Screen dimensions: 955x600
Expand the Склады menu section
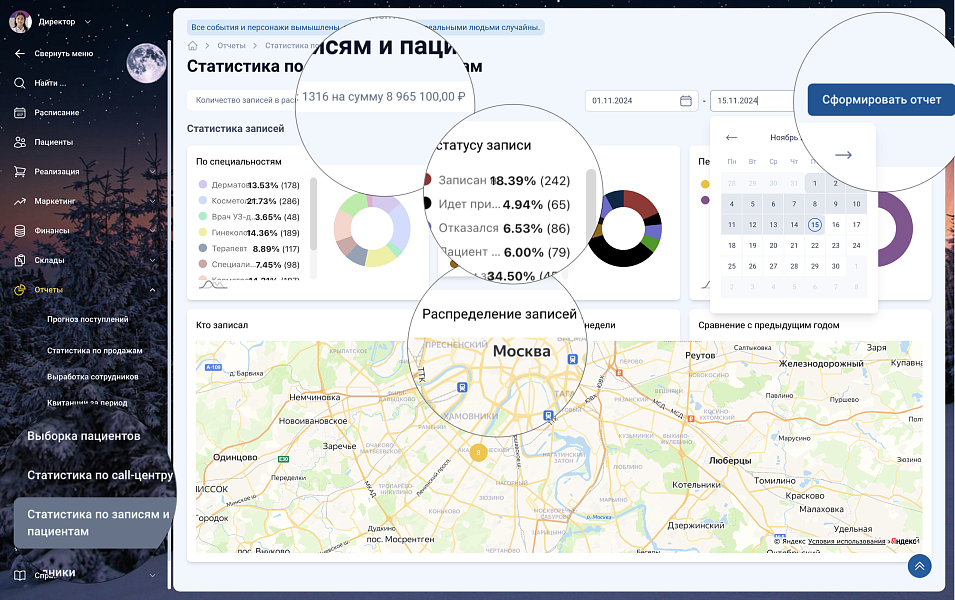(x=152, y=260)
